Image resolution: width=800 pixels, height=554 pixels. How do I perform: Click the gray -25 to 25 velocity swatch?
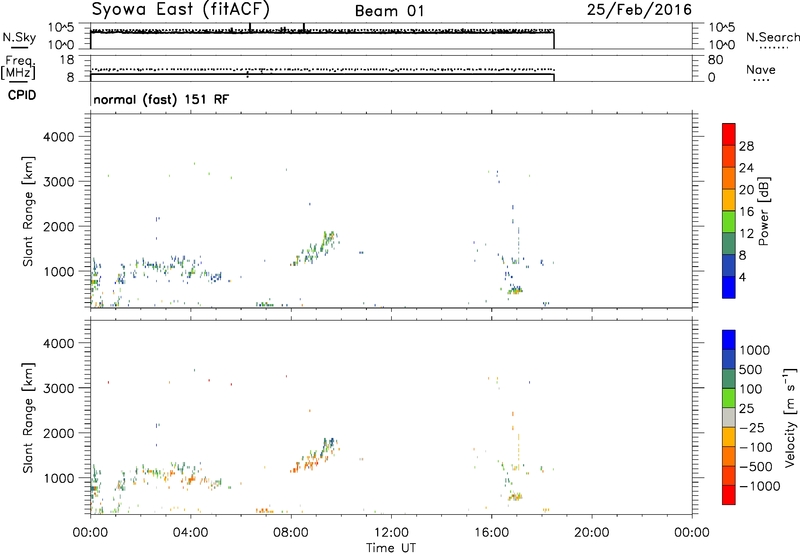(x=729, y=417)
